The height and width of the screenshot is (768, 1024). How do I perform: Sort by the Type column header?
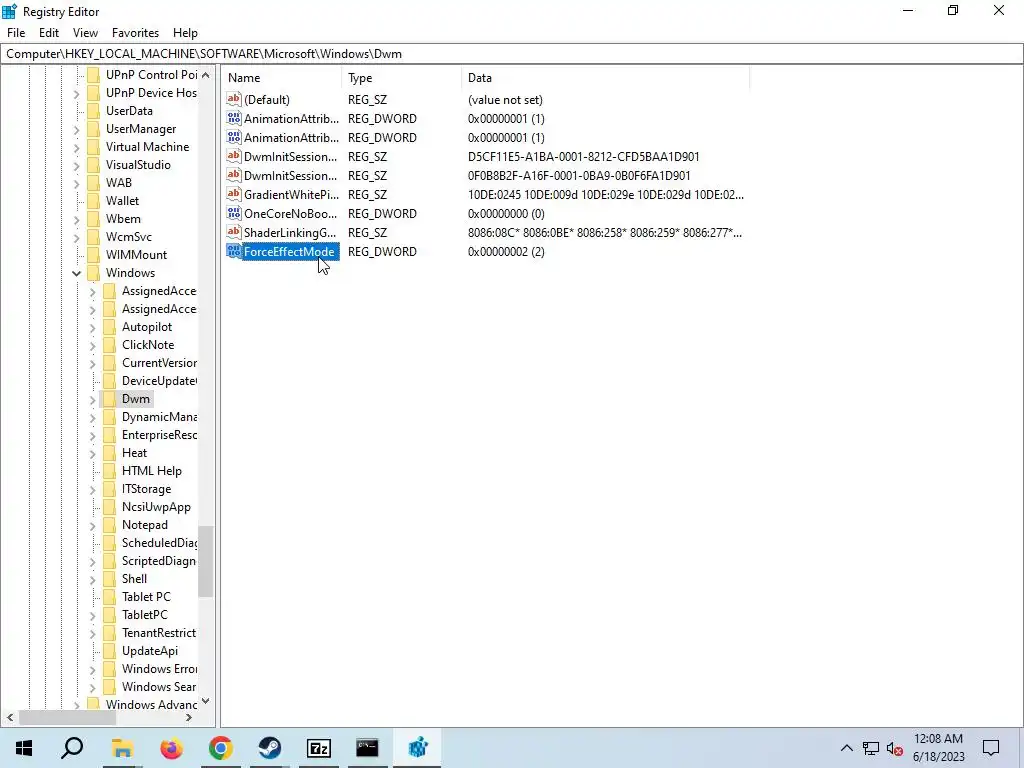point(401,78)
